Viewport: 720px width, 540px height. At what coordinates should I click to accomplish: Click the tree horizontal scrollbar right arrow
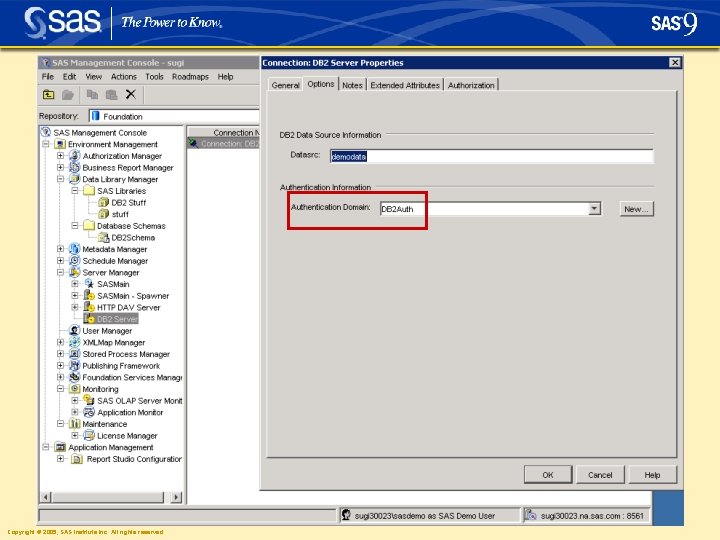click(x=176, y=497)
